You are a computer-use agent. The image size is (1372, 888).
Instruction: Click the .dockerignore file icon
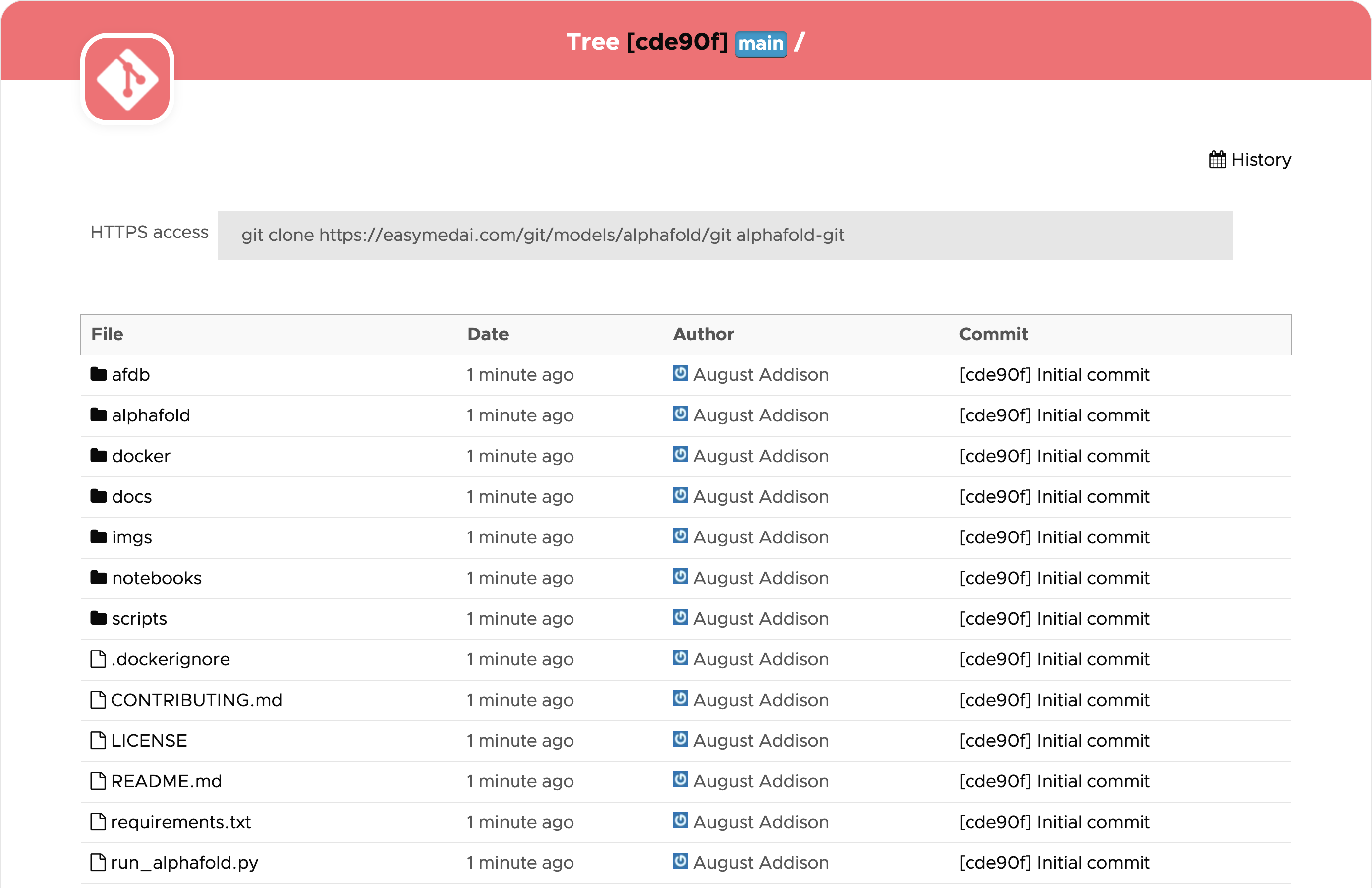pos(98,658)
